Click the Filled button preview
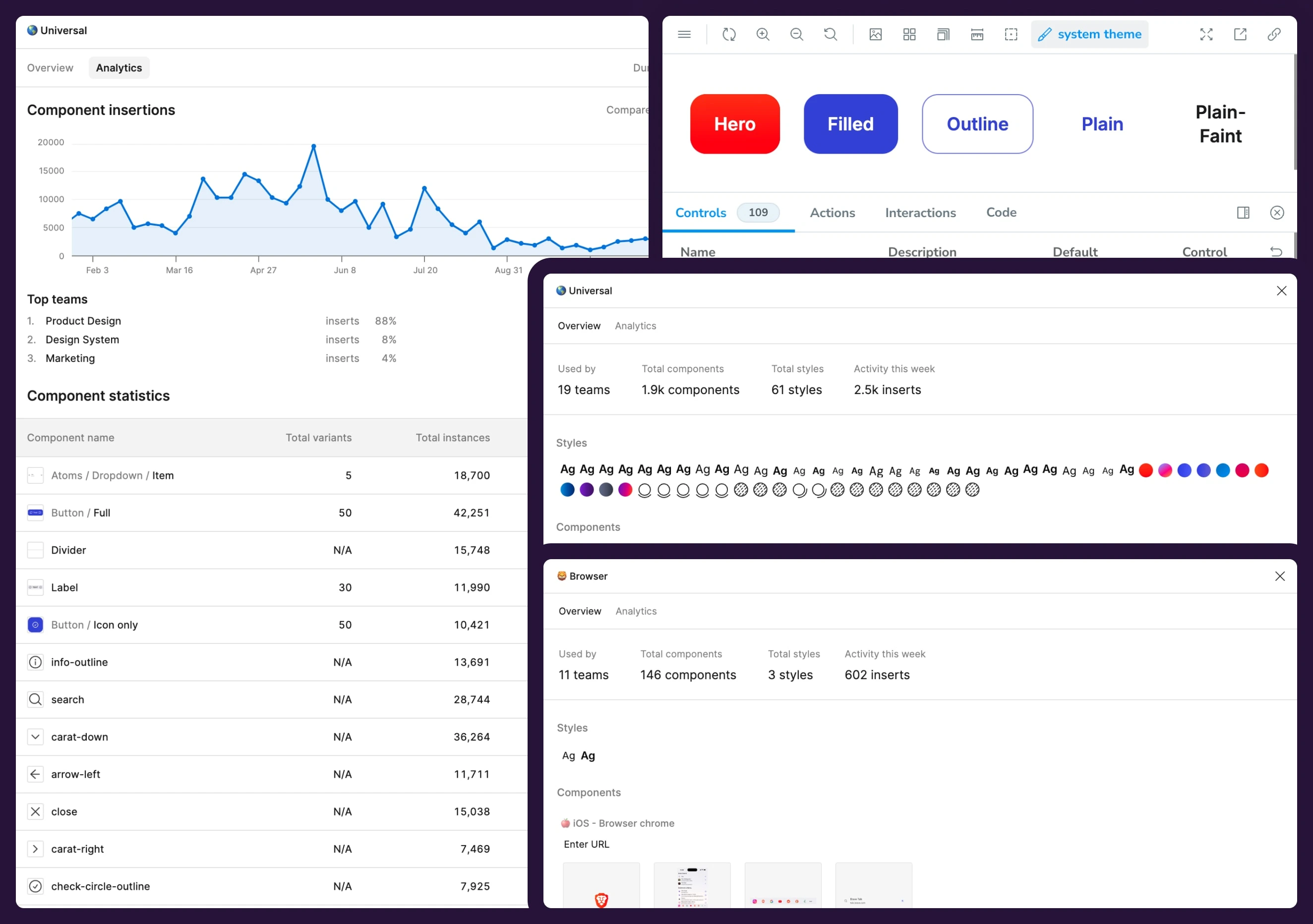The width and height of the screenshot is (1313, 924). click(850, 124)
